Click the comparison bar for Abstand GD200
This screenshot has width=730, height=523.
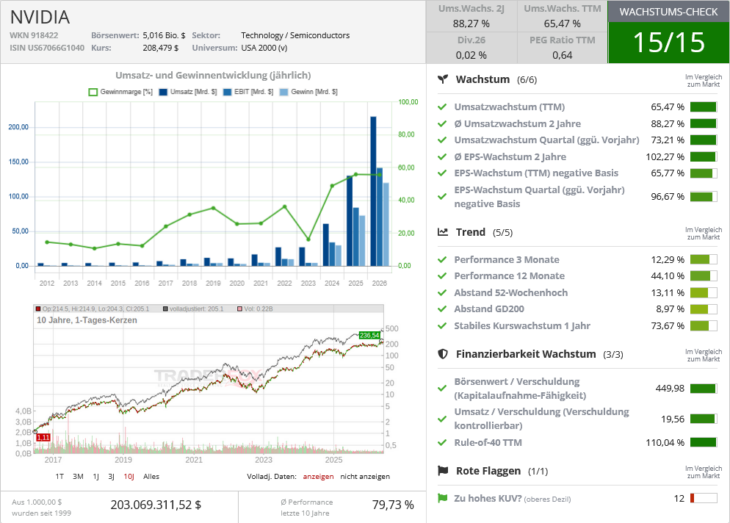[703, 309]
